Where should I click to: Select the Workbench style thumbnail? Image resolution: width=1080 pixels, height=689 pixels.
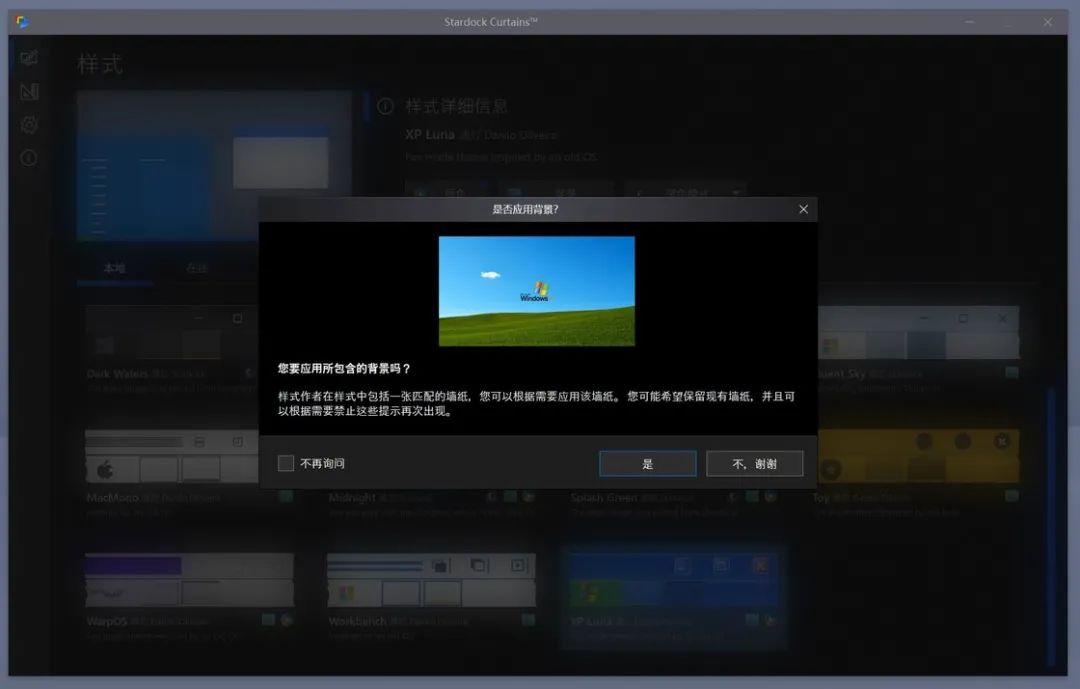[x=431, y=580]
